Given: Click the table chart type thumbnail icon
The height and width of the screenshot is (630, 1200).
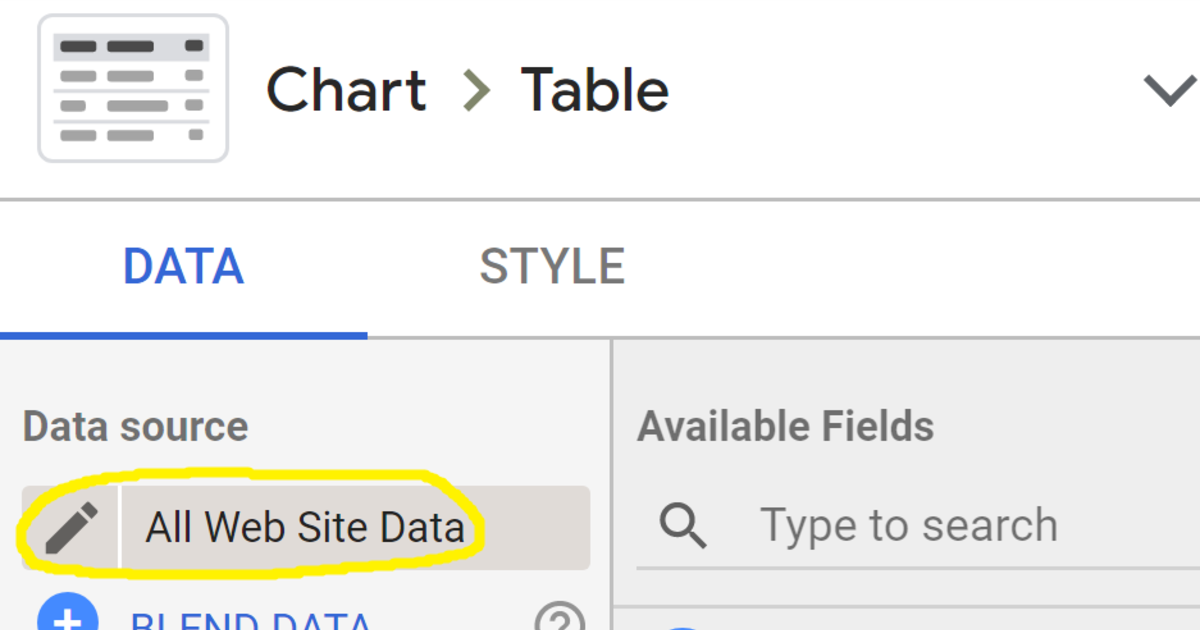Looking at the screenshot, I should (x=132, y=88).
